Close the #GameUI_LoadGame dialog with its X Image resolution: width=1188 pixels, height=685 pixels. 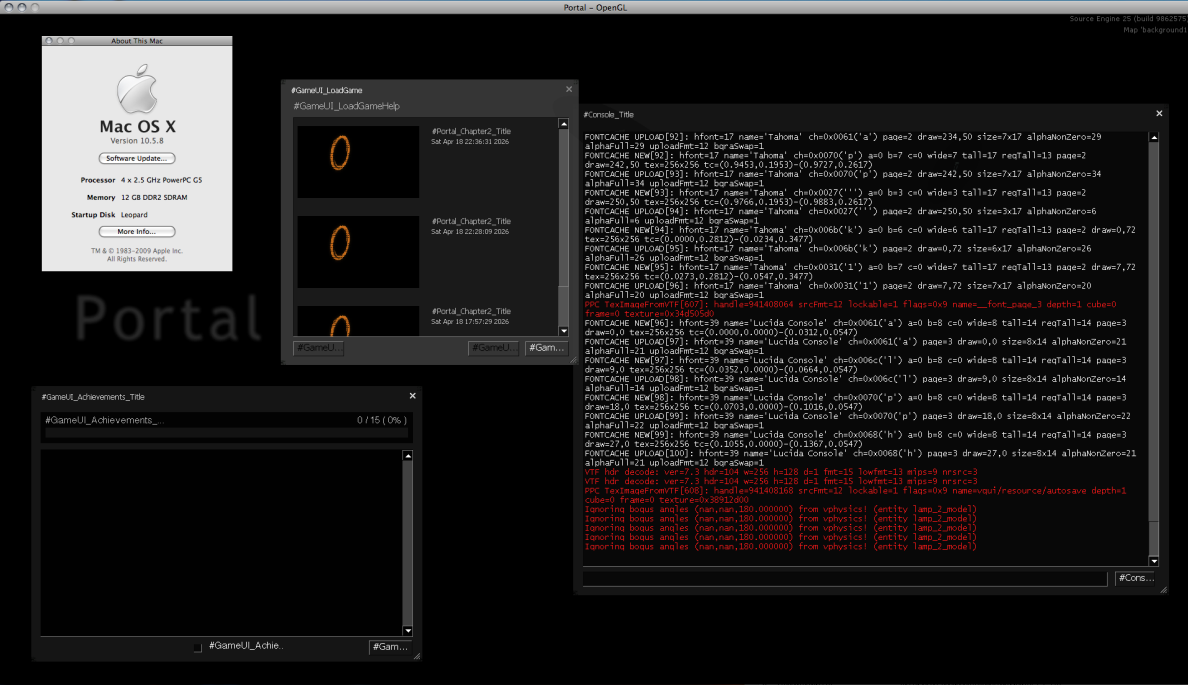[x=569, y=89]
